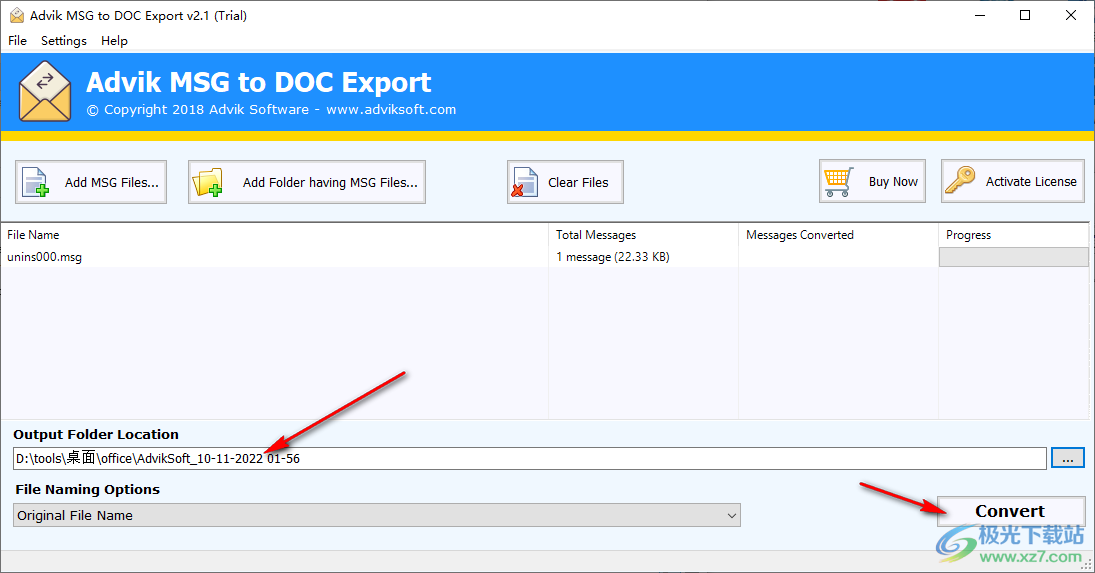Image resolution: width=1095 pixels, height=573 pixels.
Task: Click the Add MSG Files document icon
Action: point(36,182)
